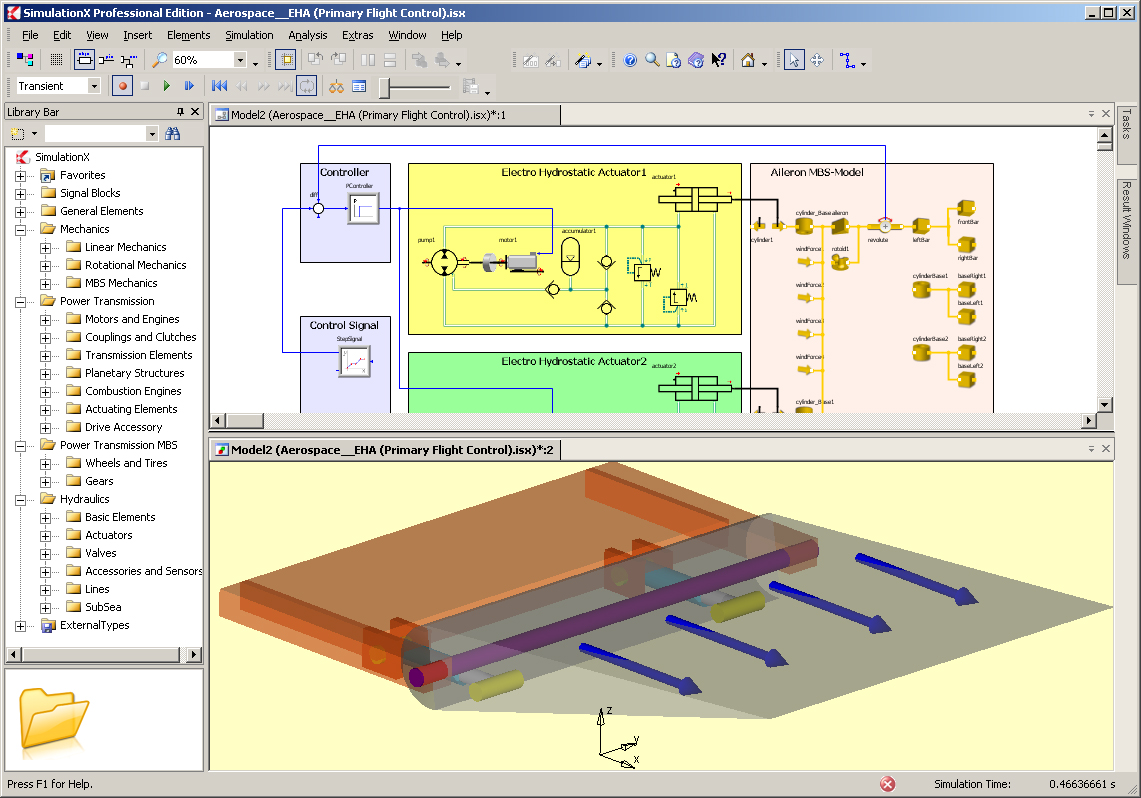
Task: Start the simulation with green play
Action: click(x=167, y=86)
